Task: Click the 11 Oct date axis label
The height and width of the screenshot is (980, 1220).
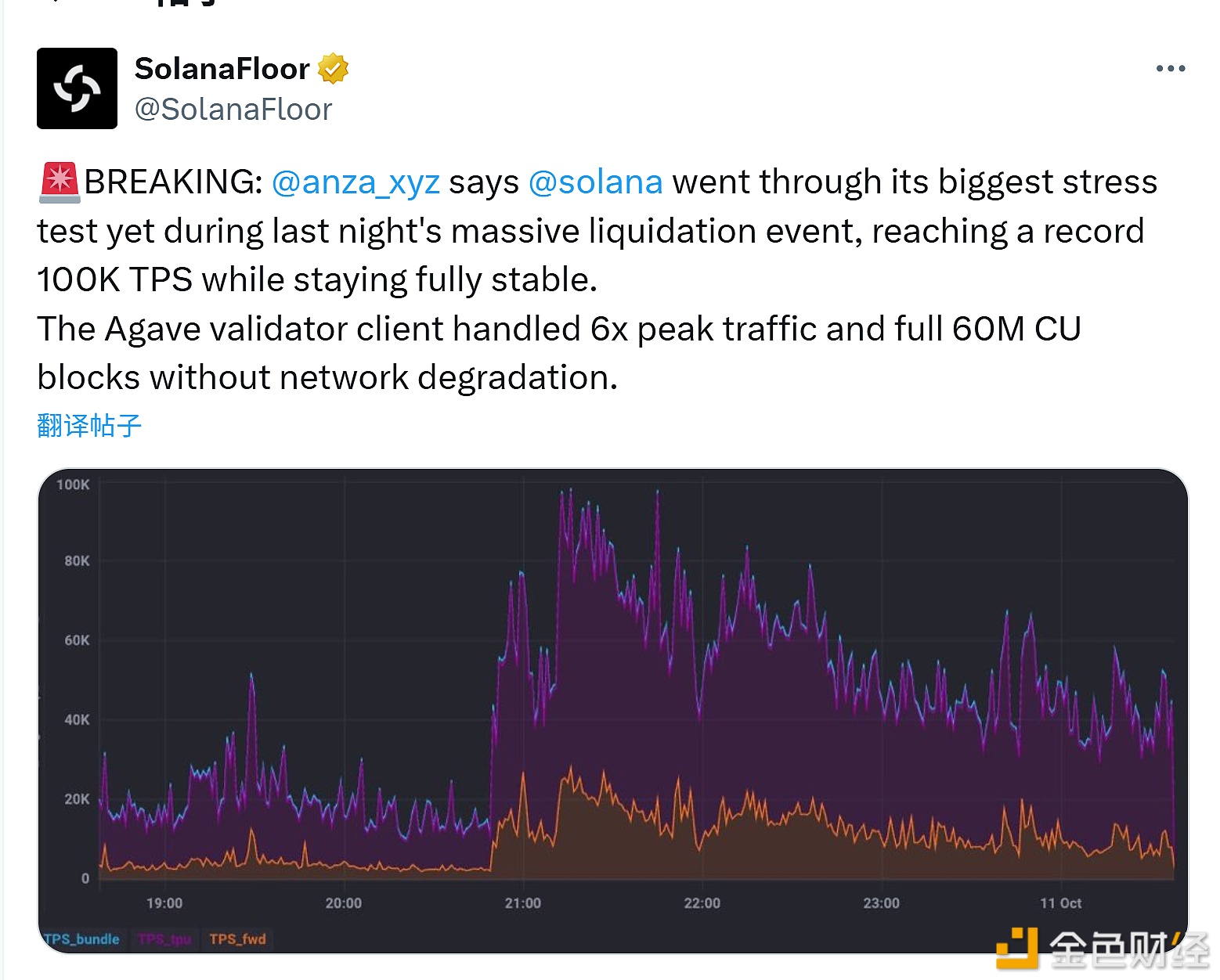Action: pyautogui.click(x=1060, y=903)
